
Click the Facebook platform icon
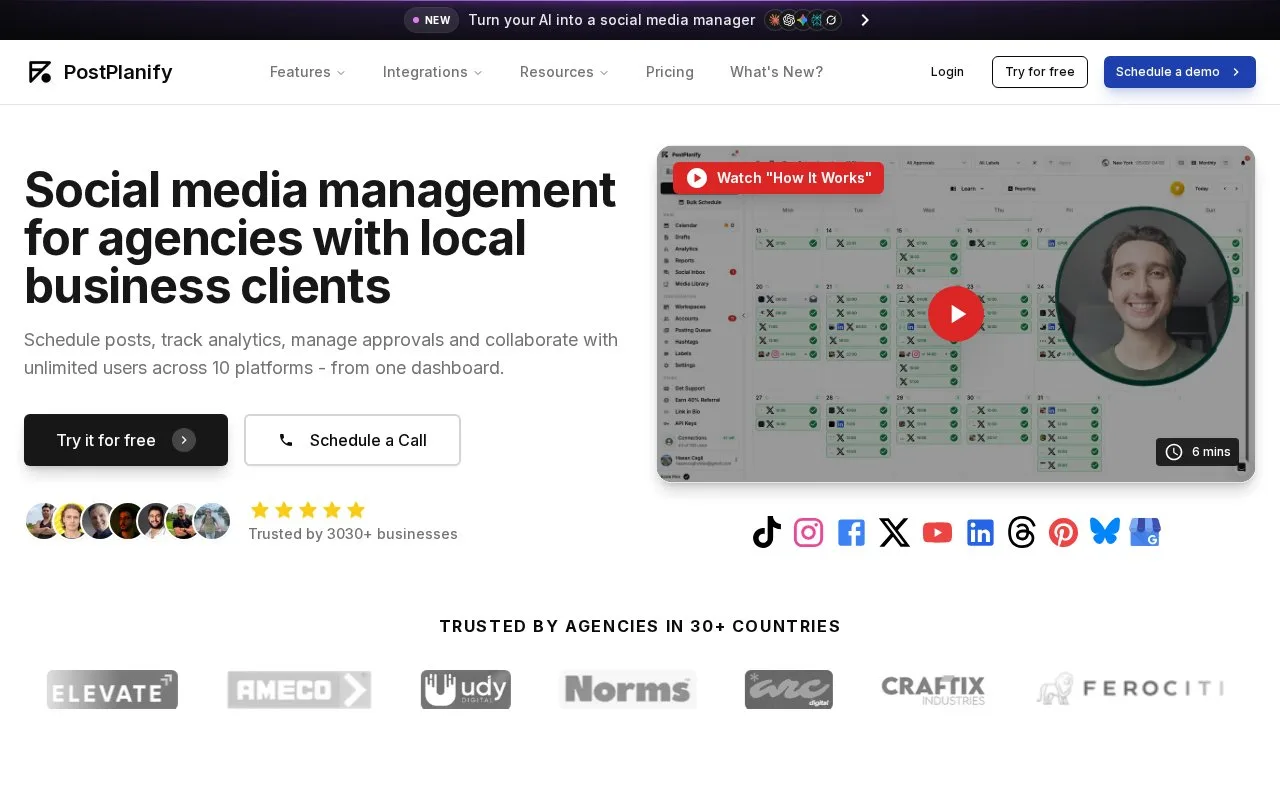tap(851, 533)
